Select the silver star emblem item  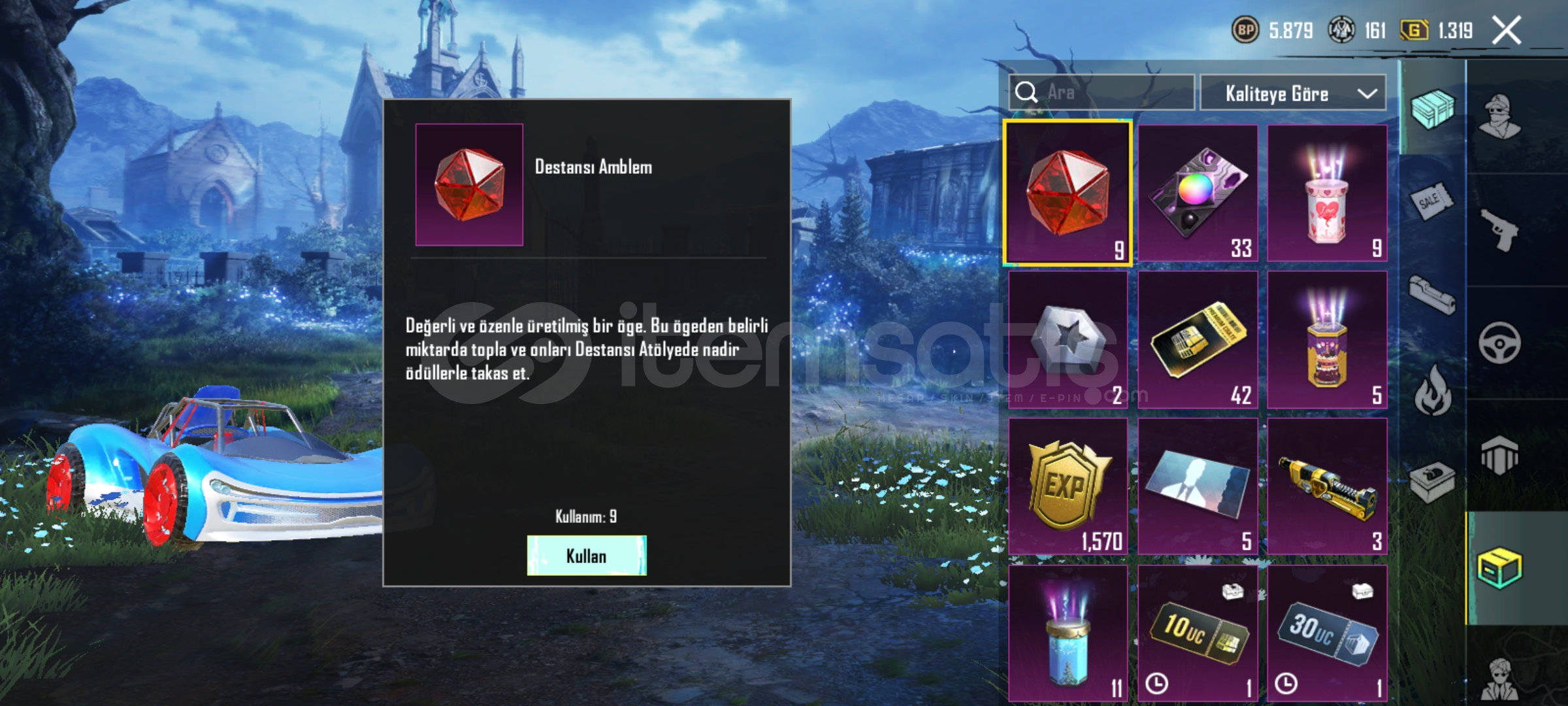coord(1068,340)
